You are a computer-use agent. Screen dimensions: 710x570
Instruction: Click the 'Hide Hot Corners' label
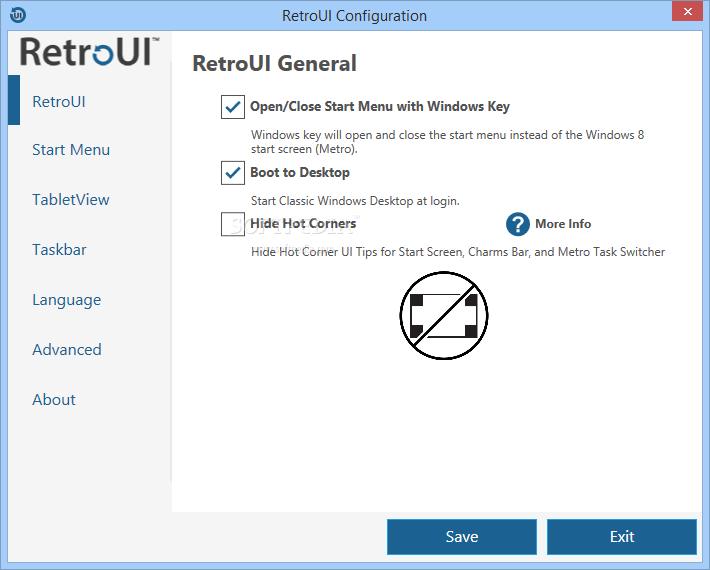coord(303,224)
